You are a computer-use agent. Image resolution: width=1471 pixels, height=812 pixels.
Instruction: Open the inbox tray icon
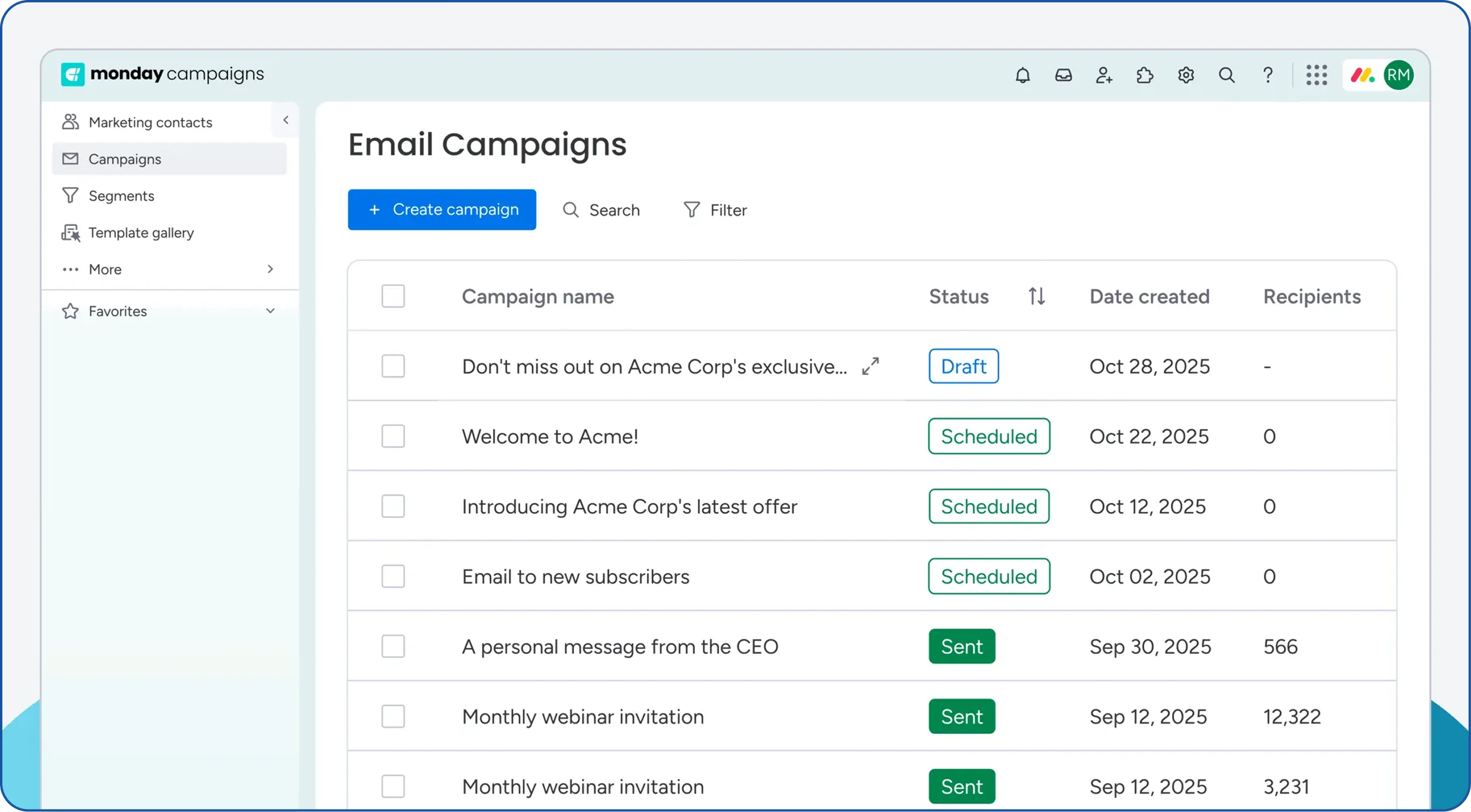coord(1064,75)
